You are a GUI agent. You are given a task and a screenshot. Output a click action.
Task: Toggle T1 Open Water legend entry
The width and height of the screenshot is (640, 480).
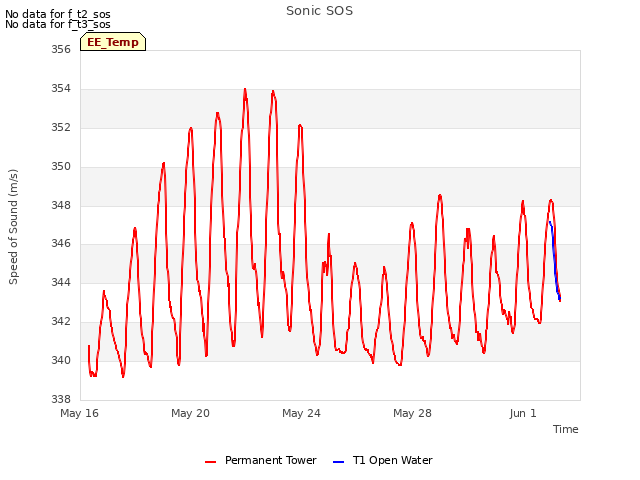pyautogui.click(x=382, y=460)
